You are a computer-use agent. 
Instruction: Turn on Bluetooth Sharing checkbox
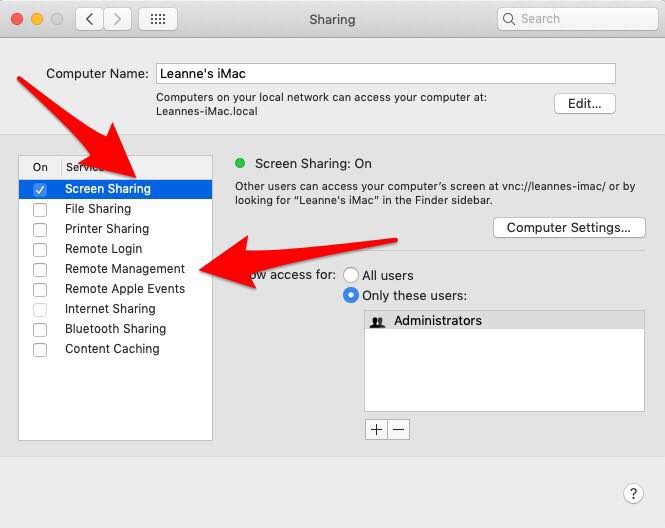coord(40,330)
